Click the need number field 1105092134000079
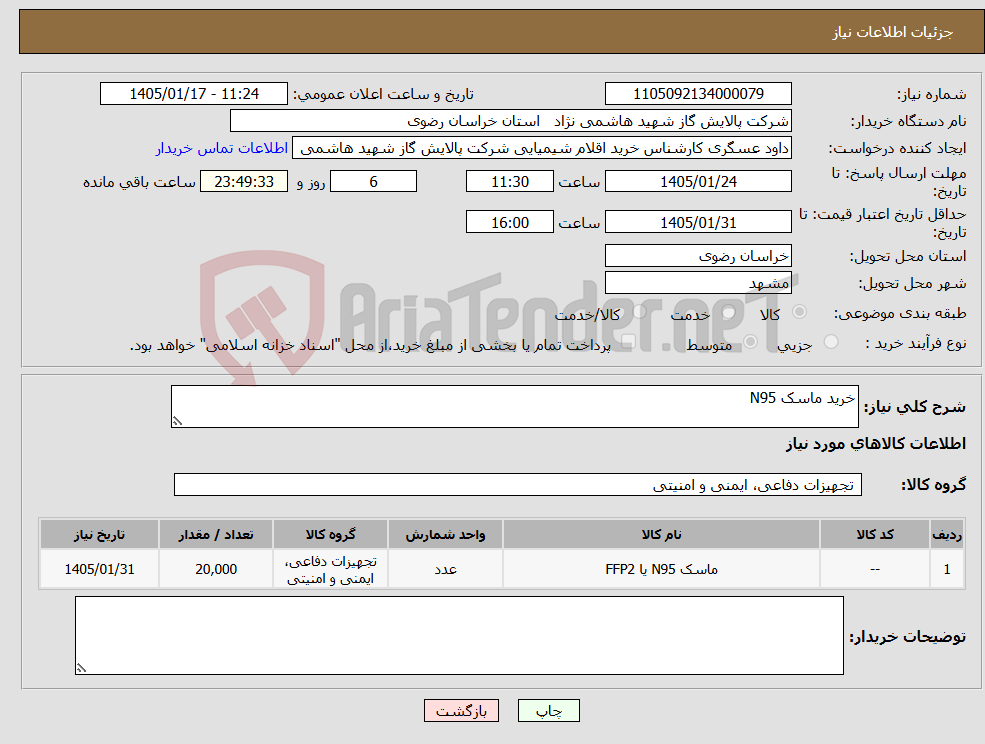The height and width of the screenshot is (744, 985). tap(698, 94)
